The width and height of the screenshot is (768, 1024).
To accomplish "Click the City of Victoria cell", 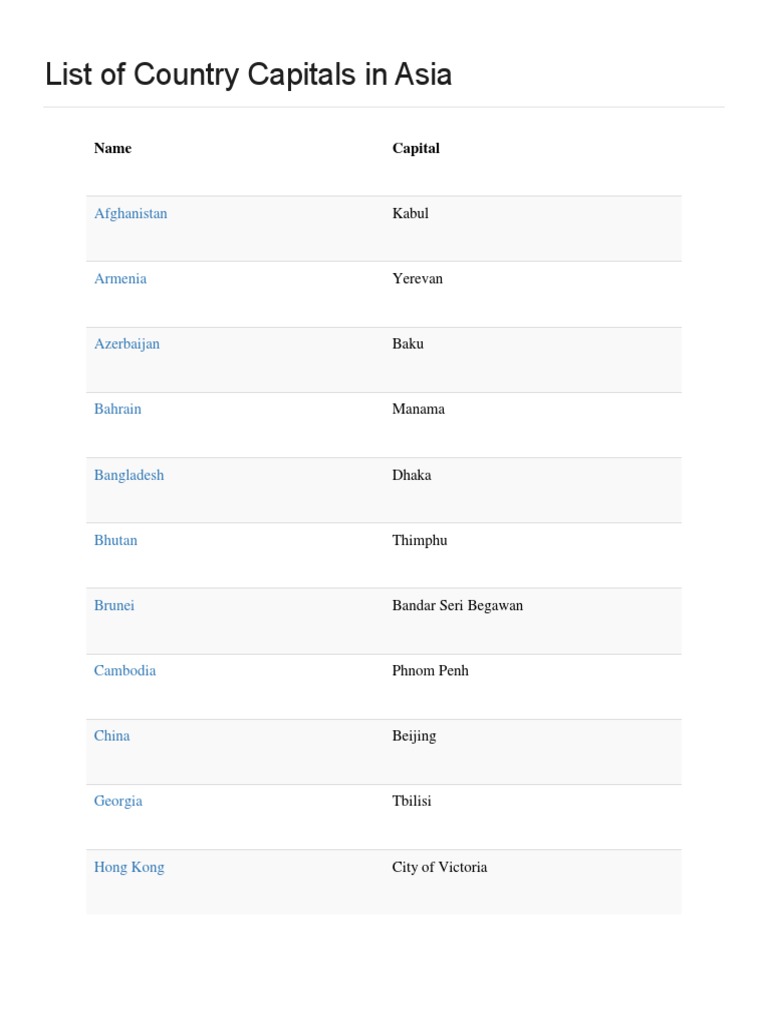I will (x=439, y=867).
